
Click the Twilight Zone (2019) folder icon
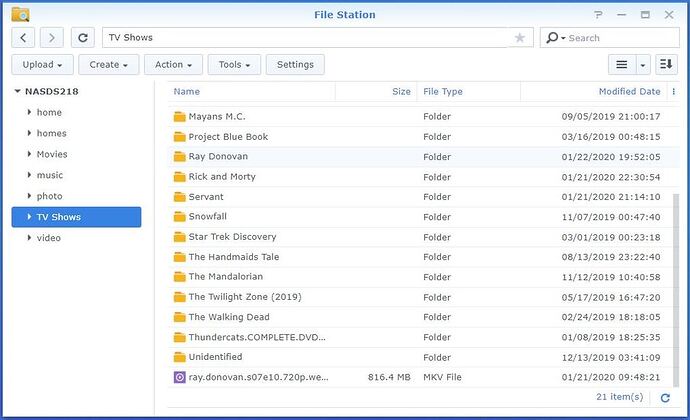180,297
